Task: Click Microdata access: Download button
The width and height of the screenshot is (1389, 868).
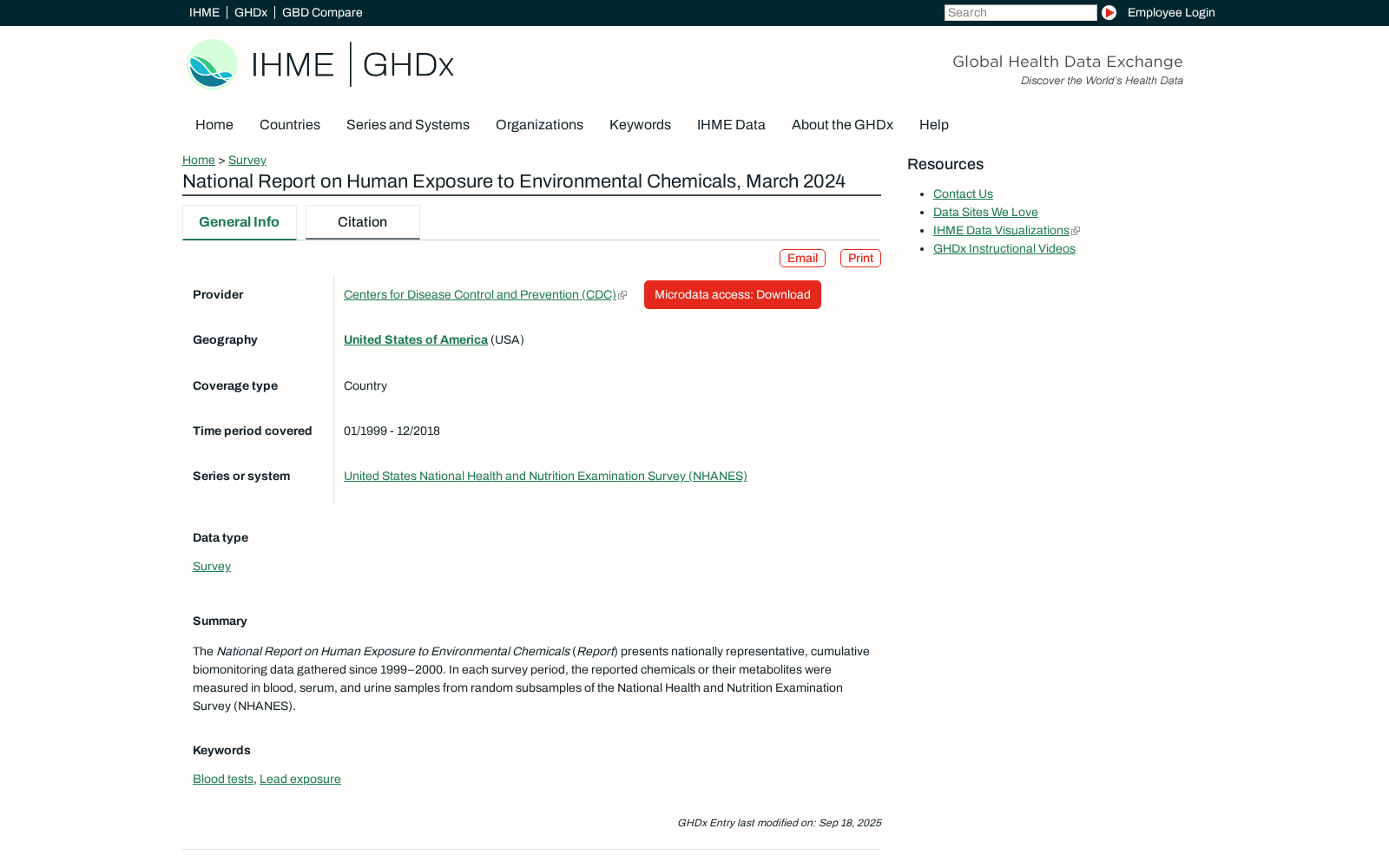Action: (733, 294)
